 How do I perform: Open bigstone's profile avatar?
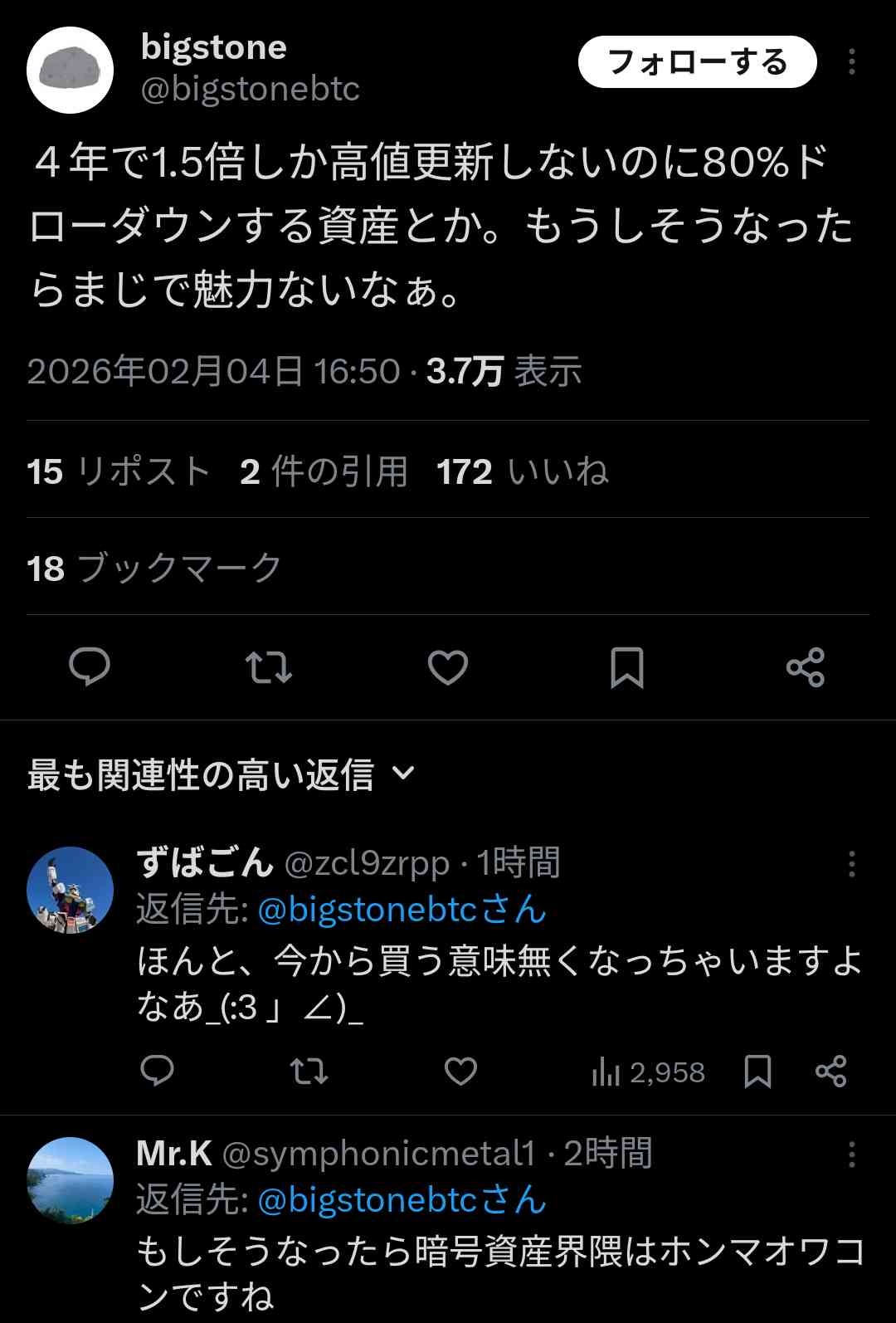(x=70, y=70)
